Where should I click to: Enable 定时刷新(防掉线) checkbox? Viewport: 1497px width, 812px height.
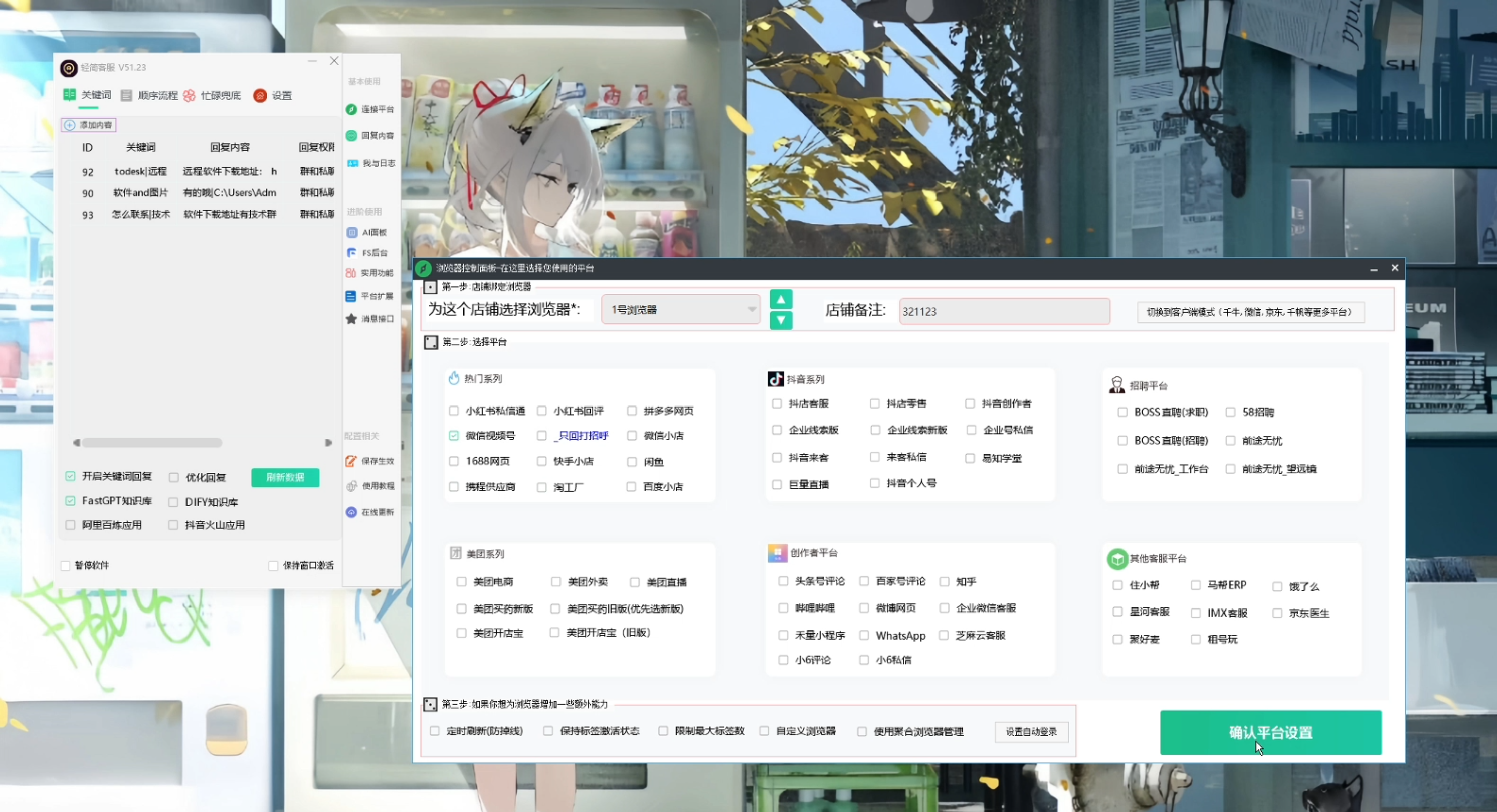point(434,731)
